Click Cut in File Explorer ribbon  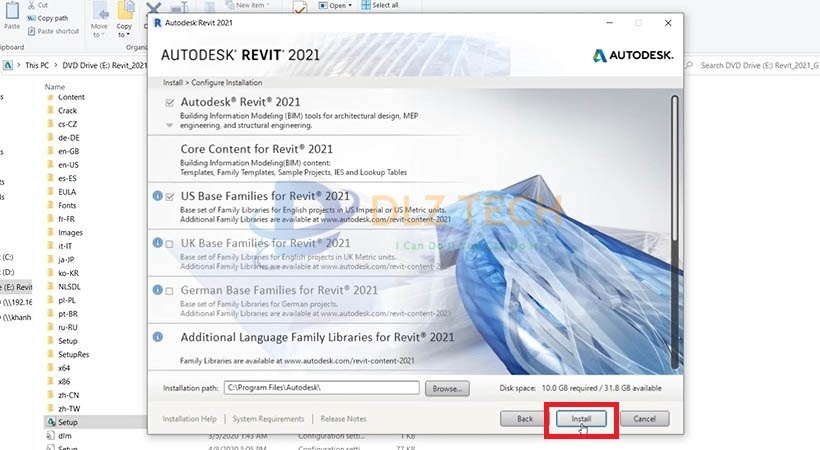coord(38,5)
